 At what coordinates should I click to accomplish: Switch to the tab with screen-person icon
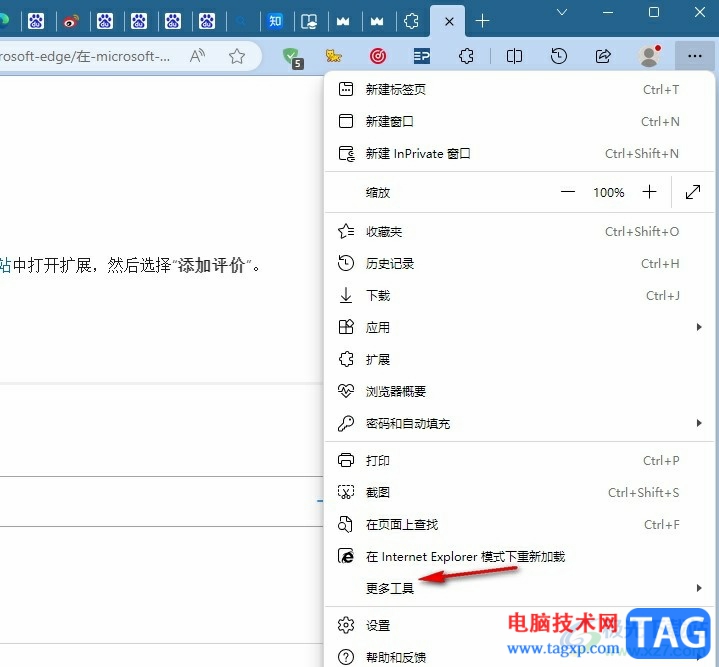[309, 21]
